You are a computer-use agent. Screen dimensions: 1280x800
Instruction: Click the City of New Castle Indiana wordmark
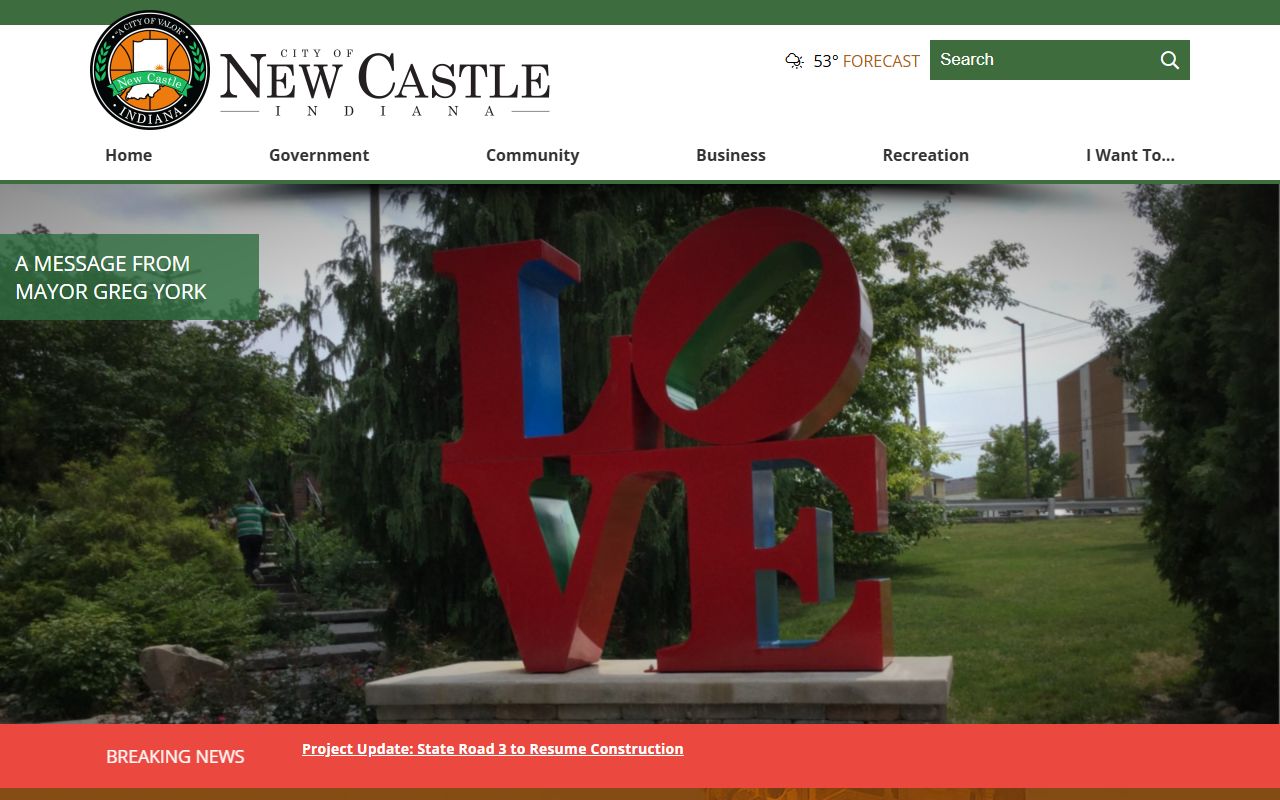(x=385, y=82)
